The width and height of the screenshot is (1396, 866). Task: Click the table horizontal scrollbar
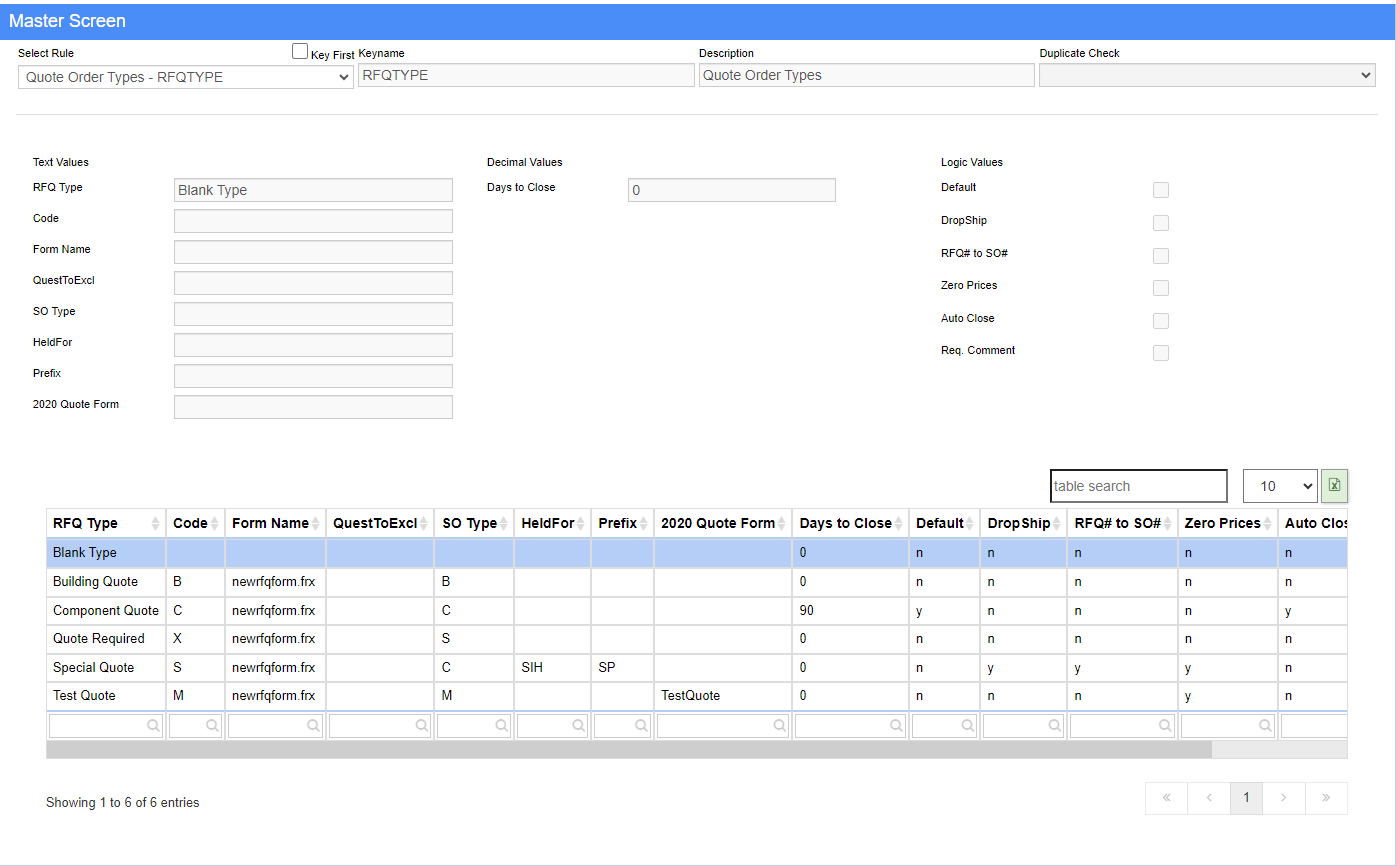click(629, 749)
